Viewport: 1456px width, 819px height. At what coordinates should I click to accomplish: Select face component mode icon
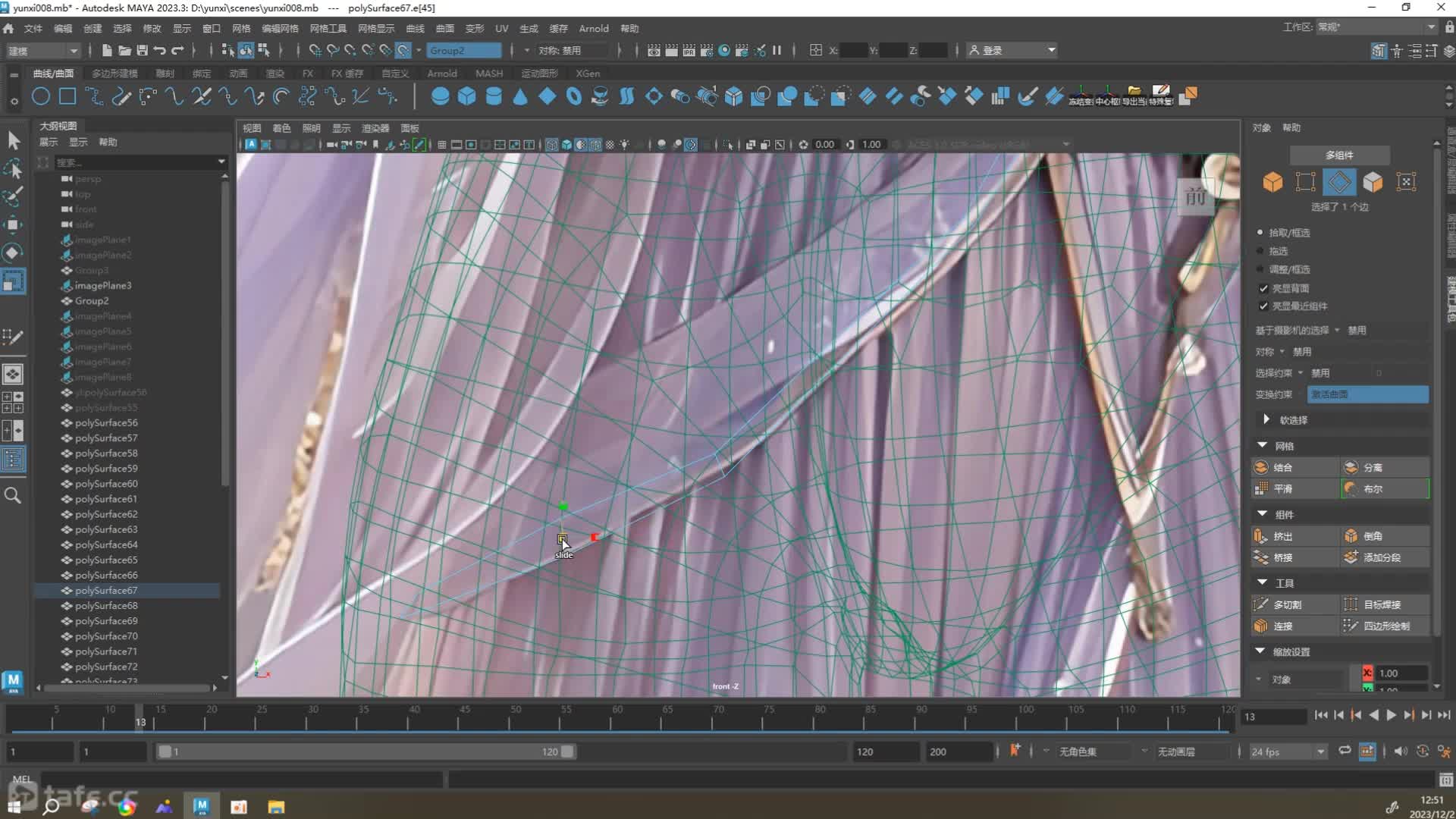1373,182
